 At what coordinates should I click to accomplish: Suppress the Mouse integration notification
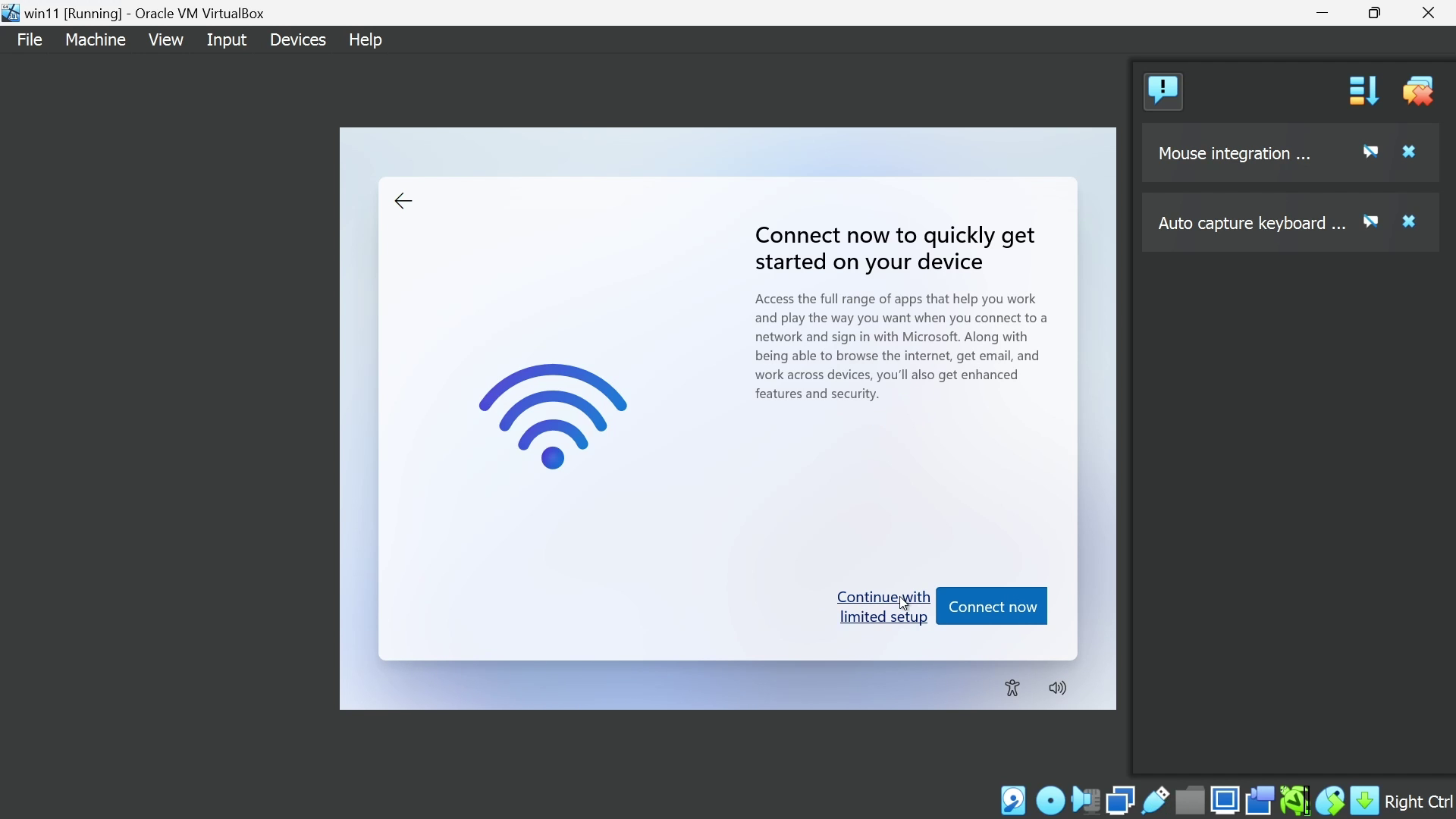tap(1372, 152)
